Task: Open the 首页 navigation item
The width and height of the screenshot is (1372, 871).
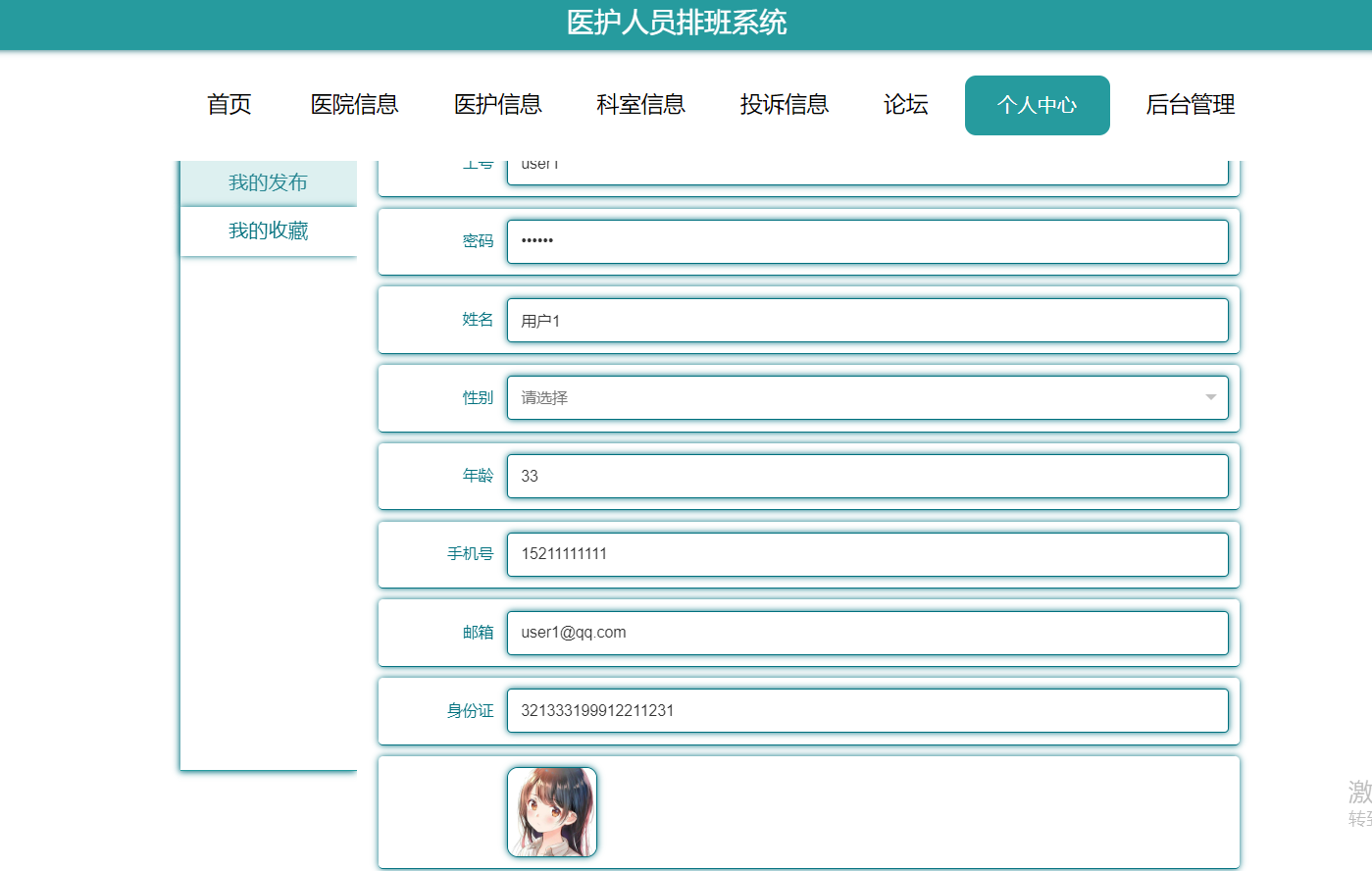Action: (229, 105)
